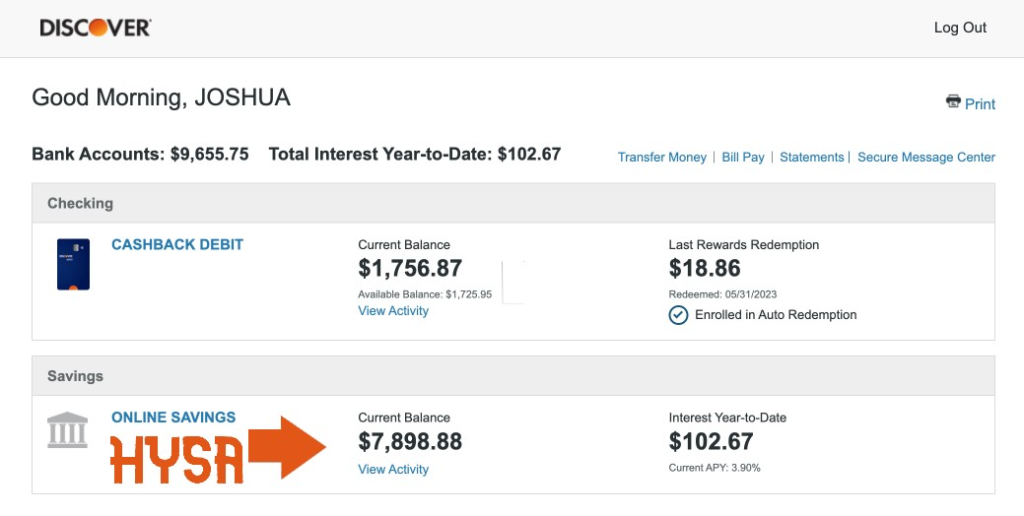The image size is (1024, 516).
Task: Click the printer icon
Action: click(x=953, y=102)
